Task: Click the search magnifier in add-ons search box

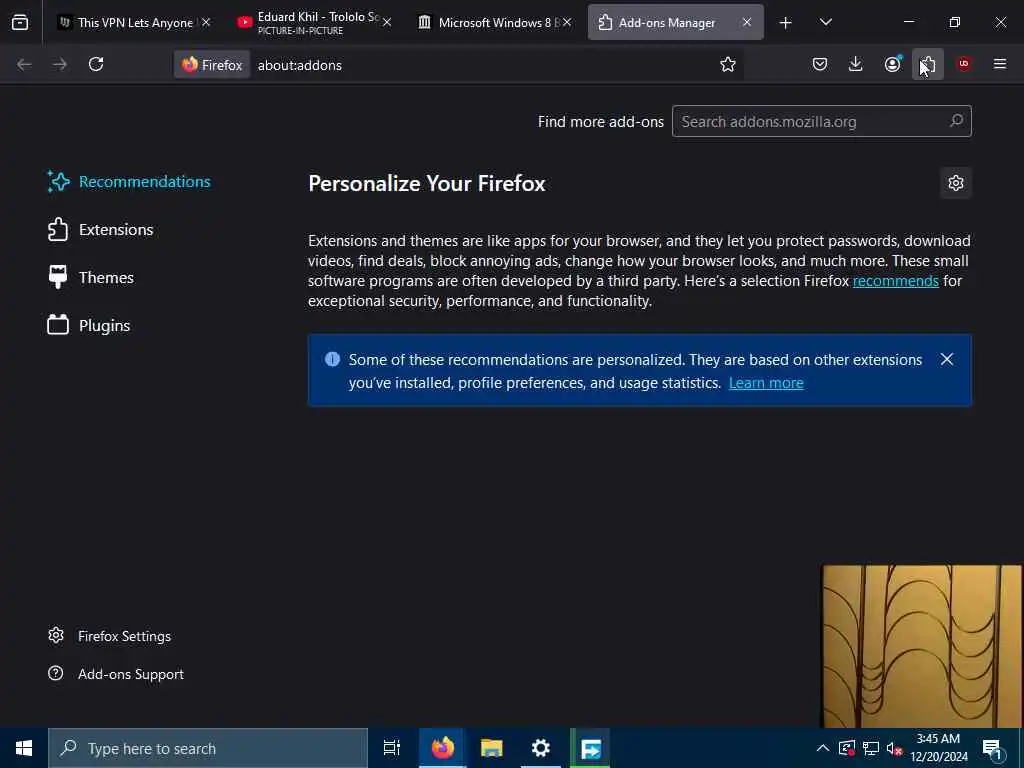Action: (x=956, y=121)
